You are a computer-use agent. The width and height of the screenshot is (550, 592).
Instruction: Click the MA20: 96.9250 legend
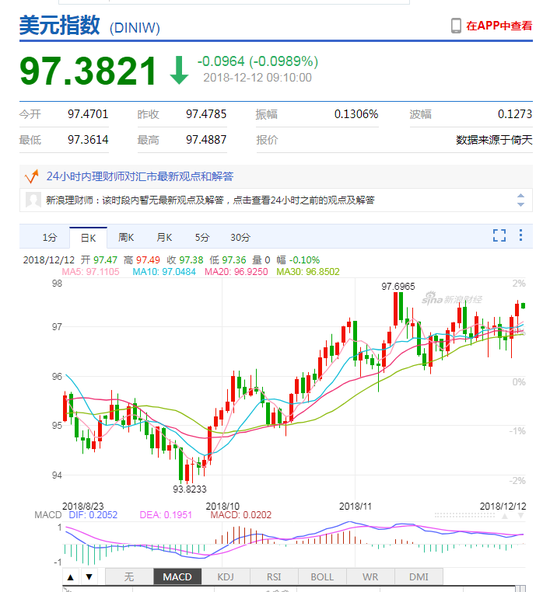click(236, 272)
